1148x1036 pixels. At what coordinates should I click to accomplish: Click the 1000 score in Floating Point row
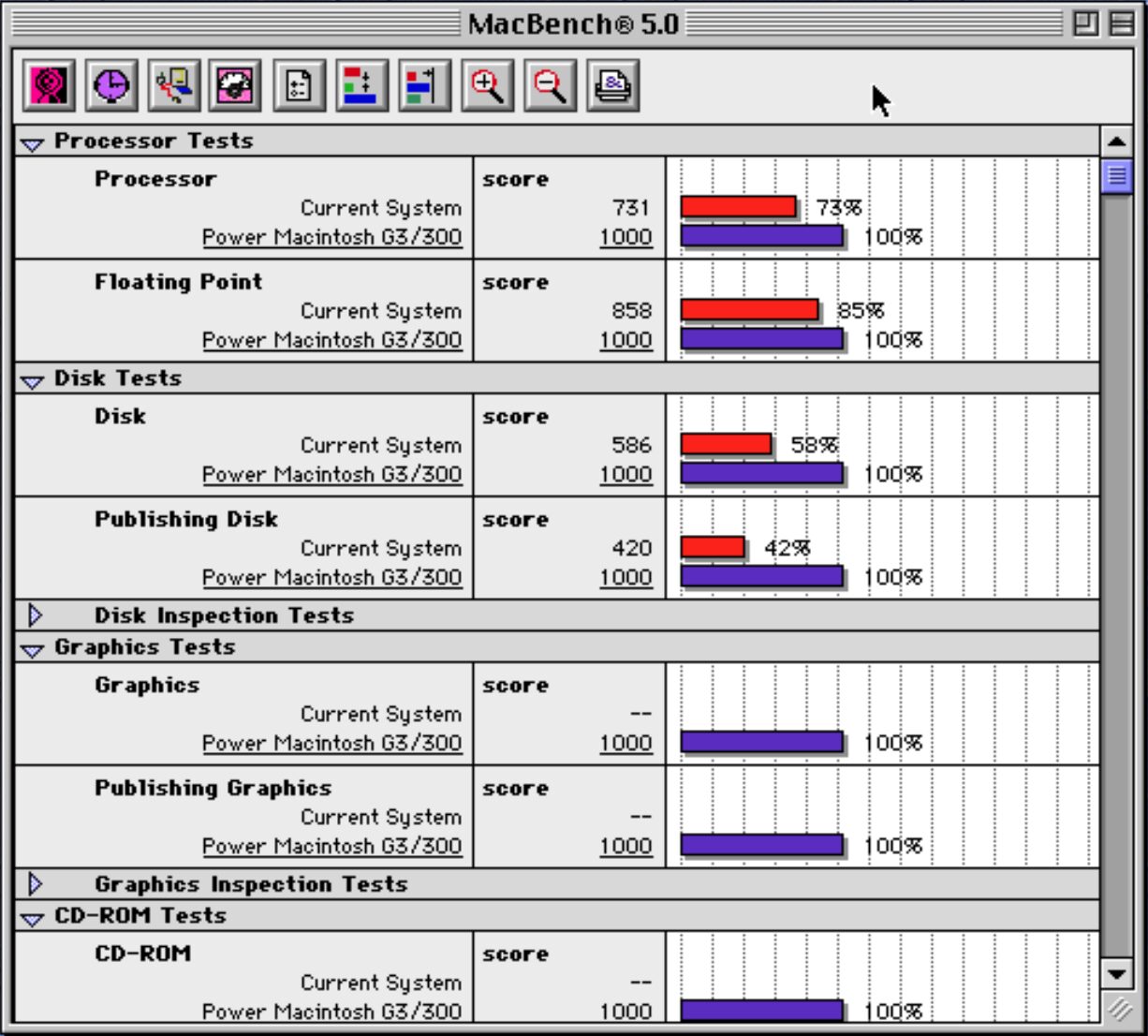(x=626, y=340)
